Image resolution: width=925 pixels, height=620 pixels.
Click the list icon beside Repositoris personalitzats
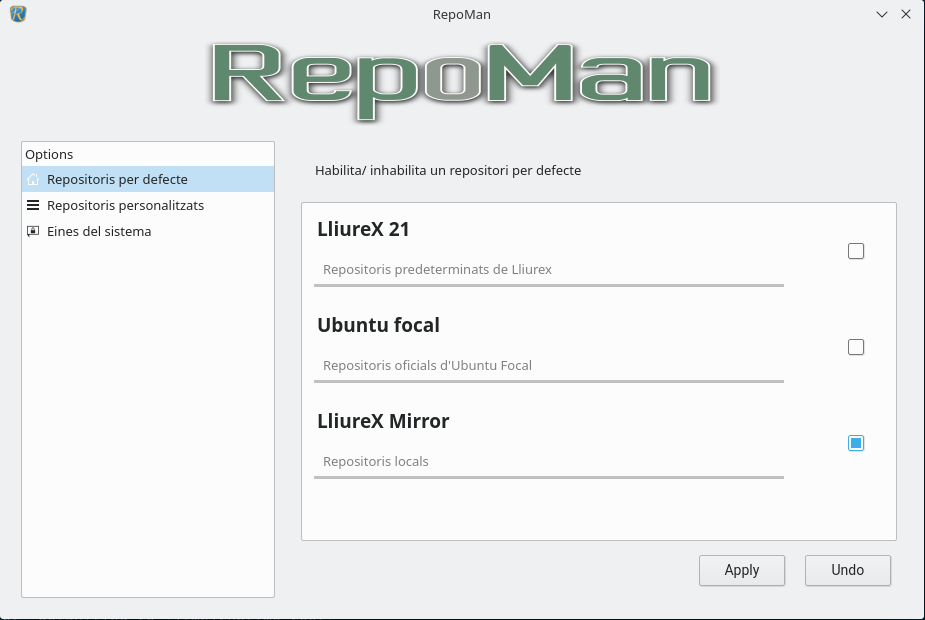33,205
